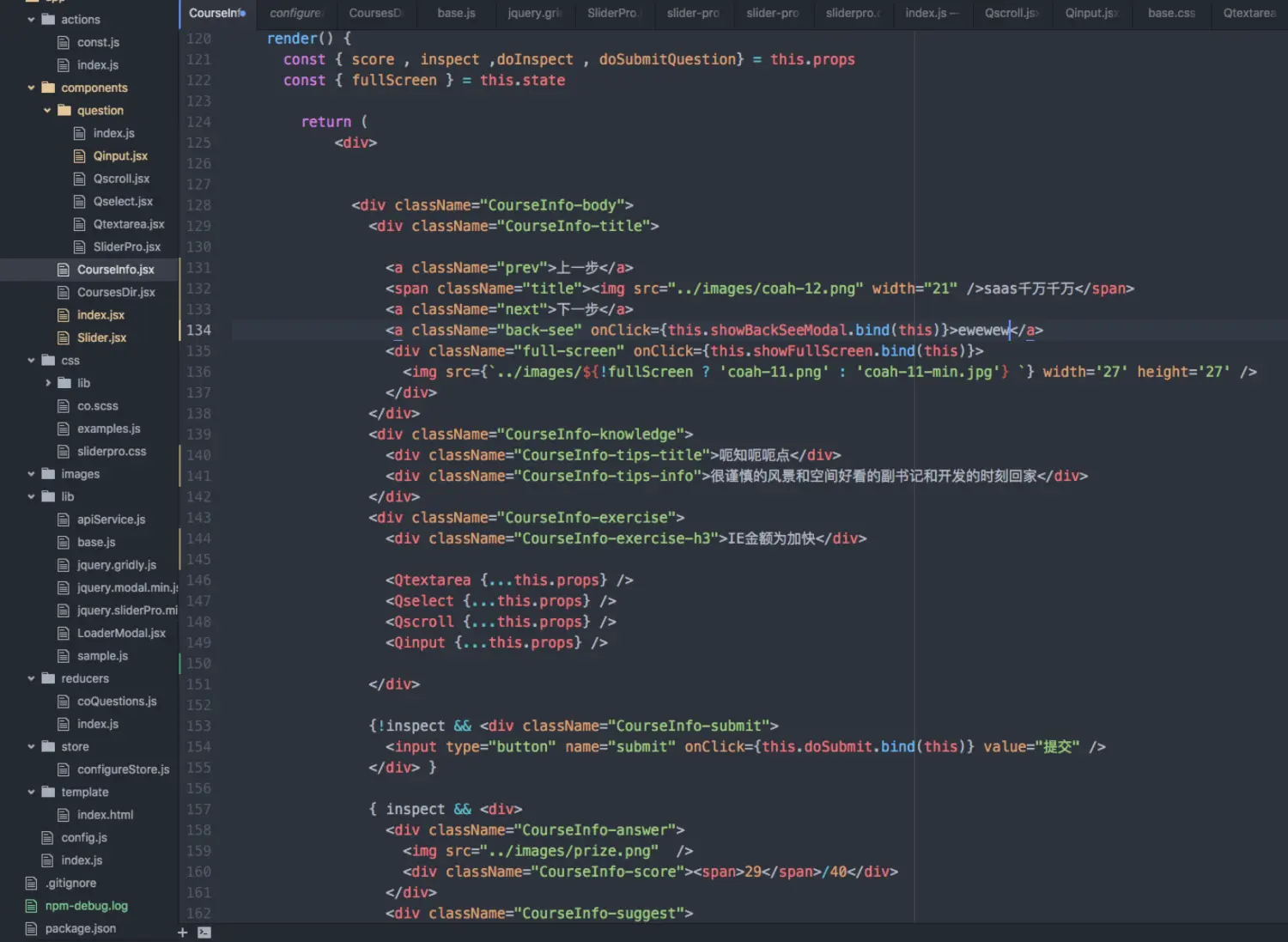Collapse the images folder

pyautogui.click(x=31, y=474)
